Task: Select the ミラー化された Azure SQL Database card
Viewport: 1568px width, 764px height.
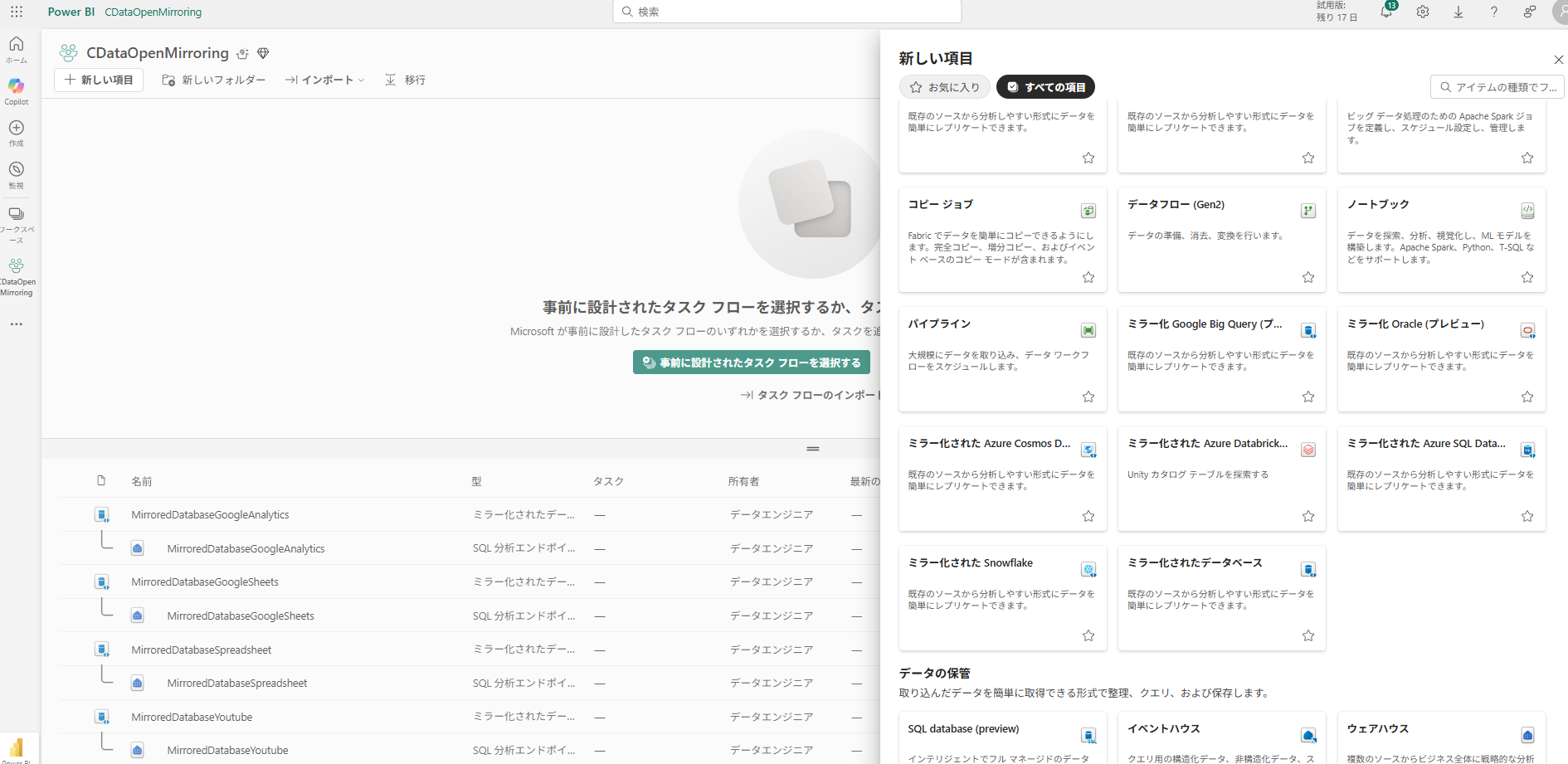Action: [x=1442, y=479]
